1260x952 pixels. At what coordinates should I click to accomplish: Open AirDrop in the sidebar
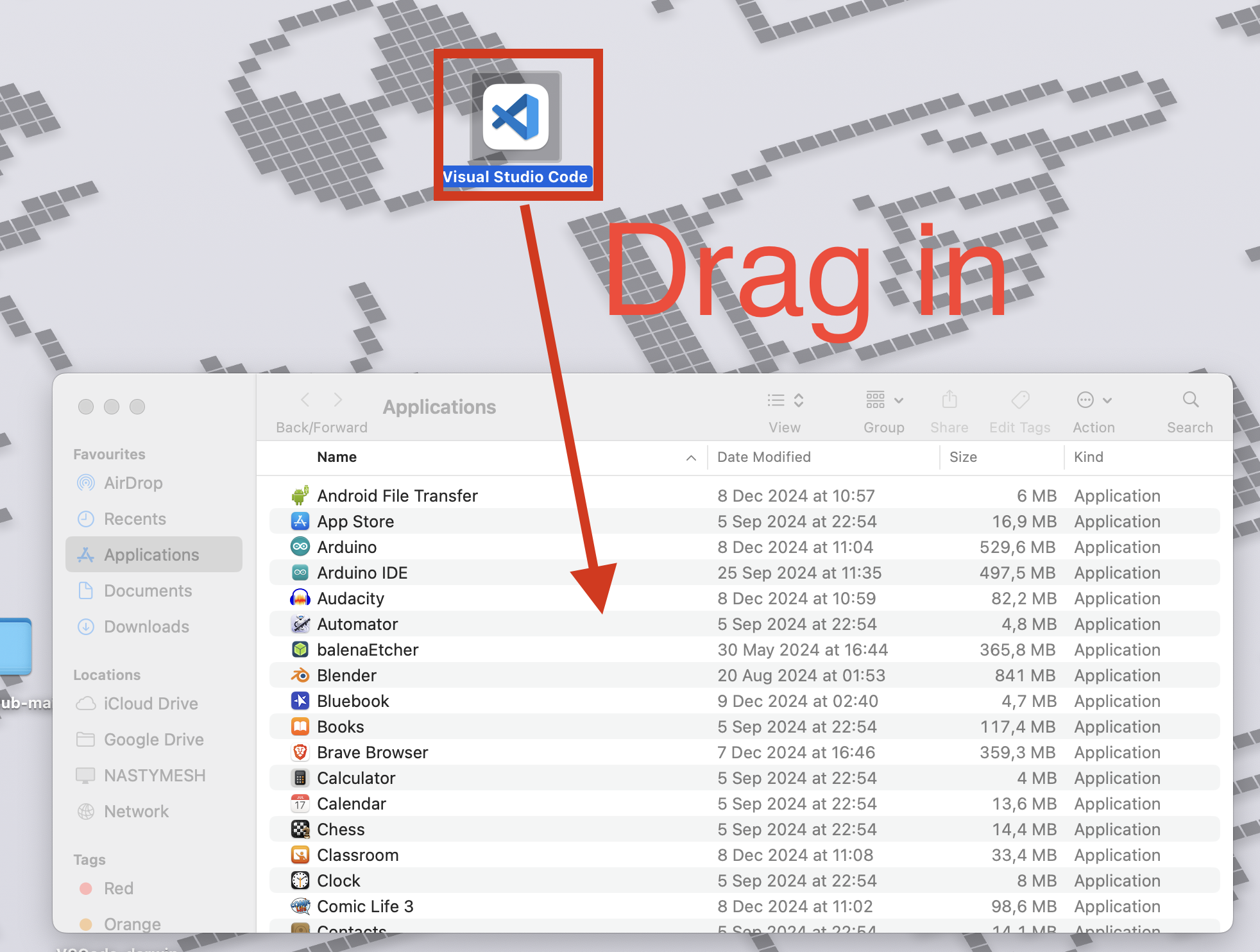pos(154,482)
